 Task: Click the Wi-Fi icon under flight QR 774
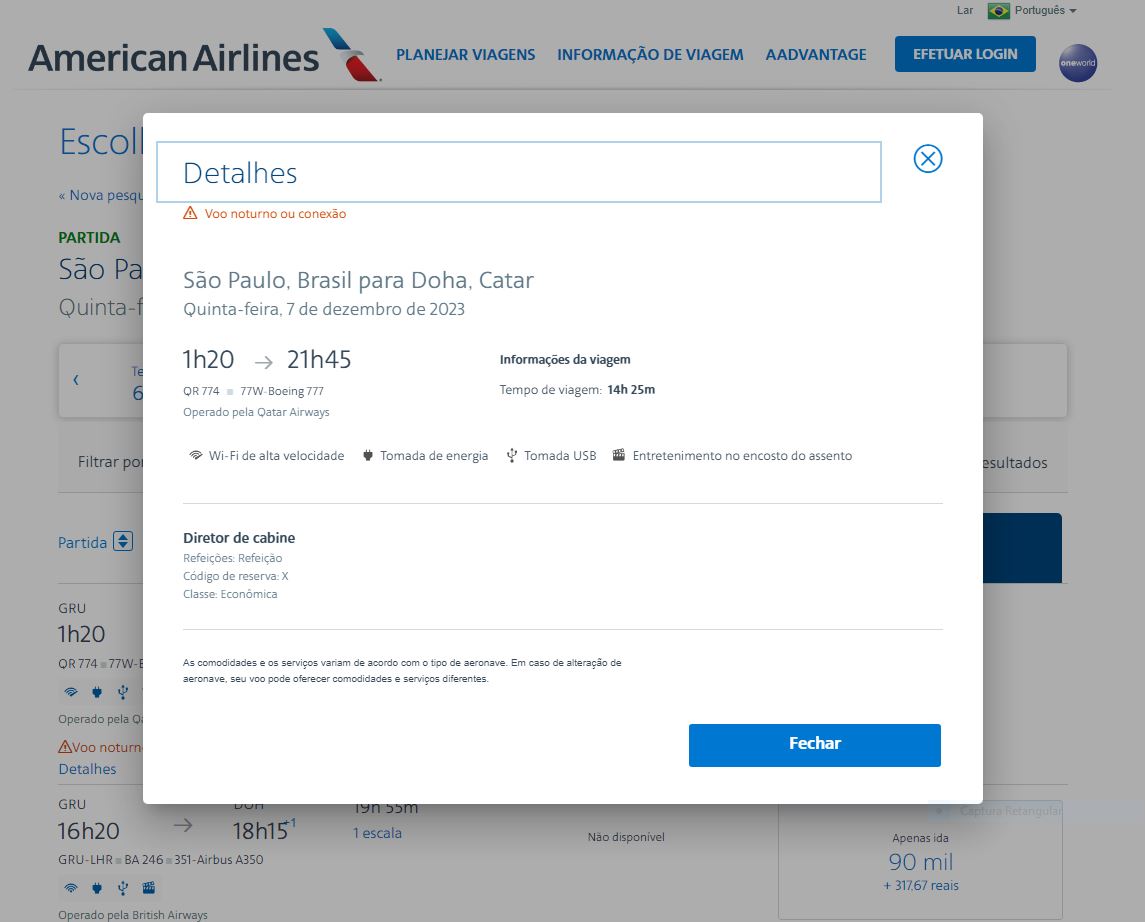pos(70,692)
